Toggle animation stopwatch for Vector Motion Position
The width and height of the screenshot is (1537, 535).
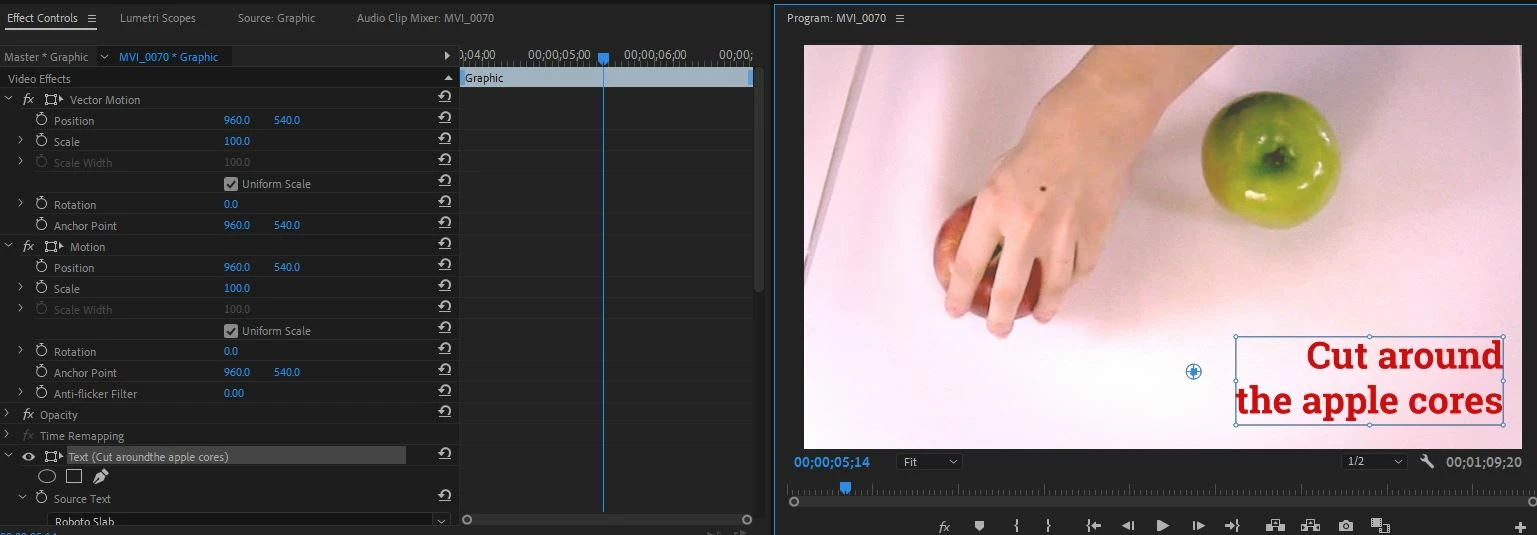click(41, 120)
